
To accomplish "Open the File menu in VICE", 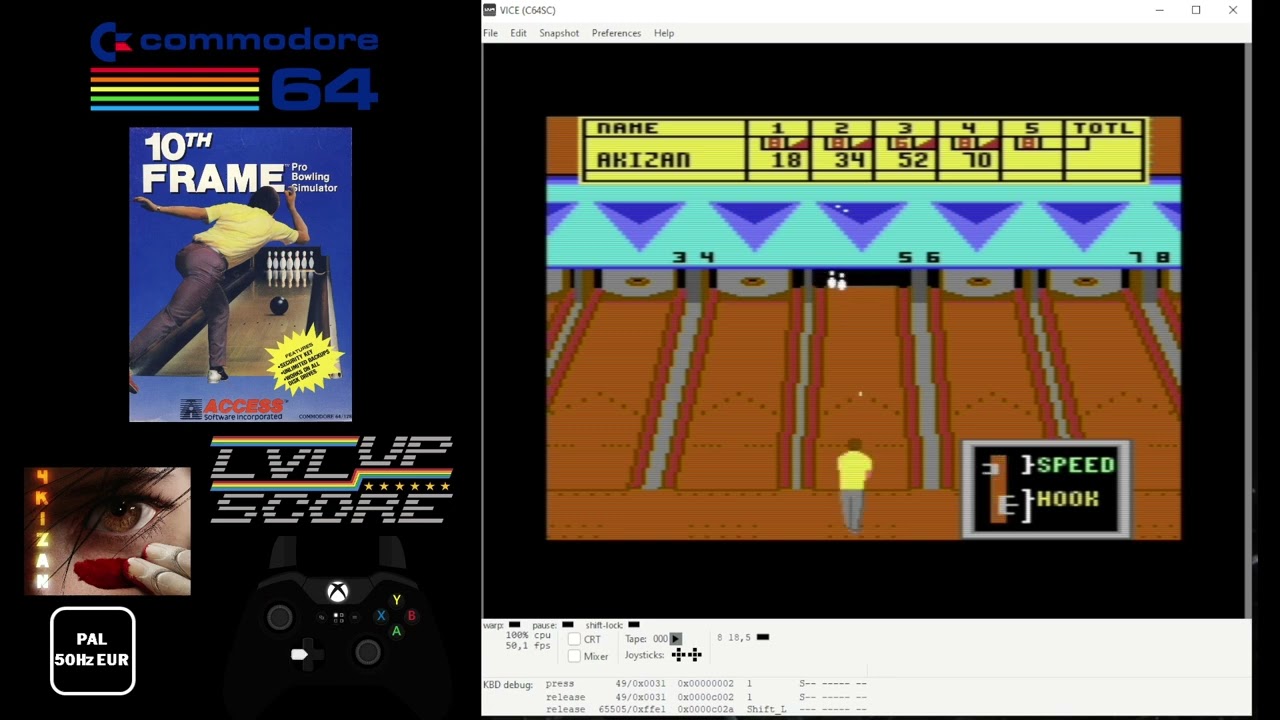I will pyautogui.click(x=490, y=33).
